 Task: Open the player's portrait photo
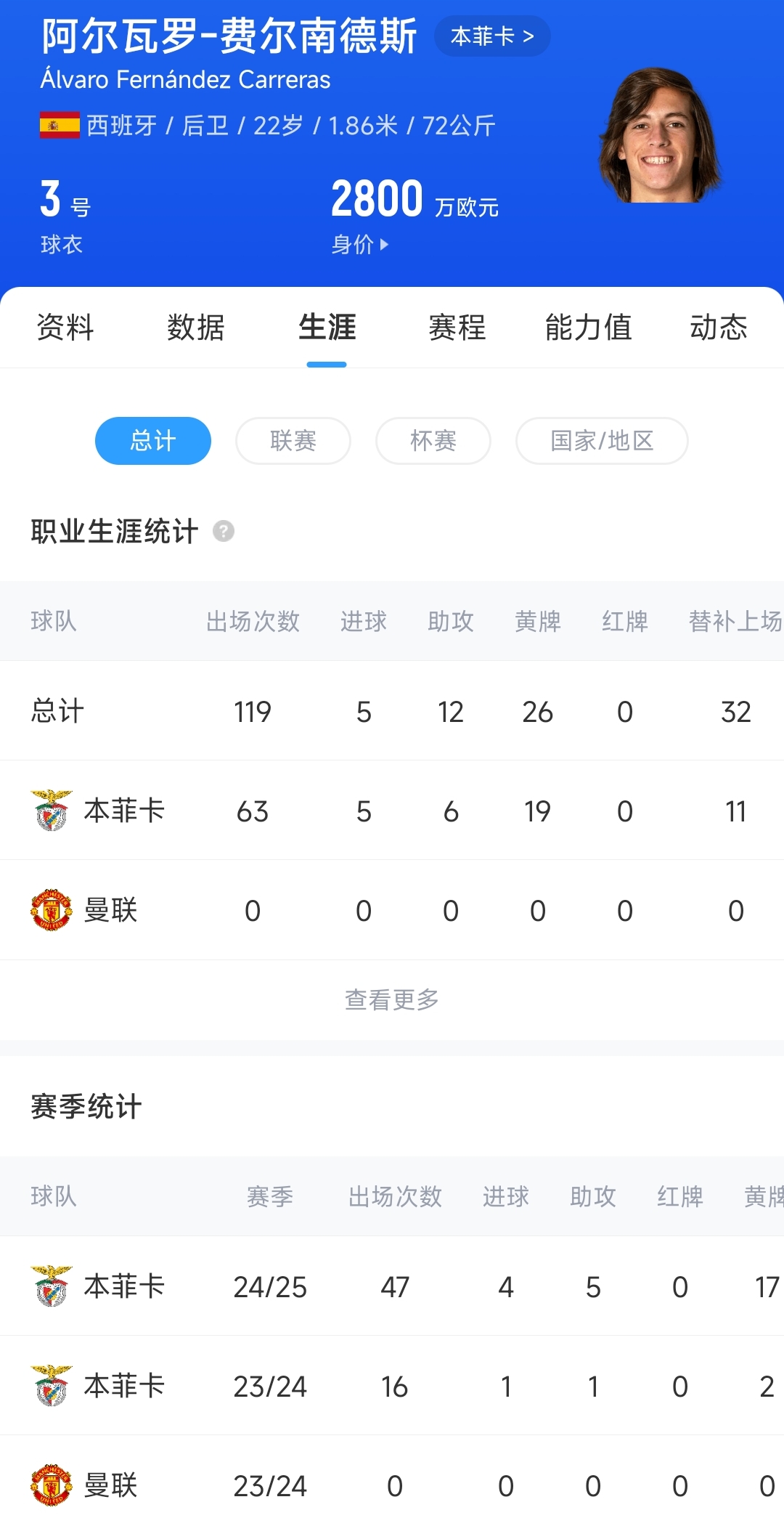659,136
